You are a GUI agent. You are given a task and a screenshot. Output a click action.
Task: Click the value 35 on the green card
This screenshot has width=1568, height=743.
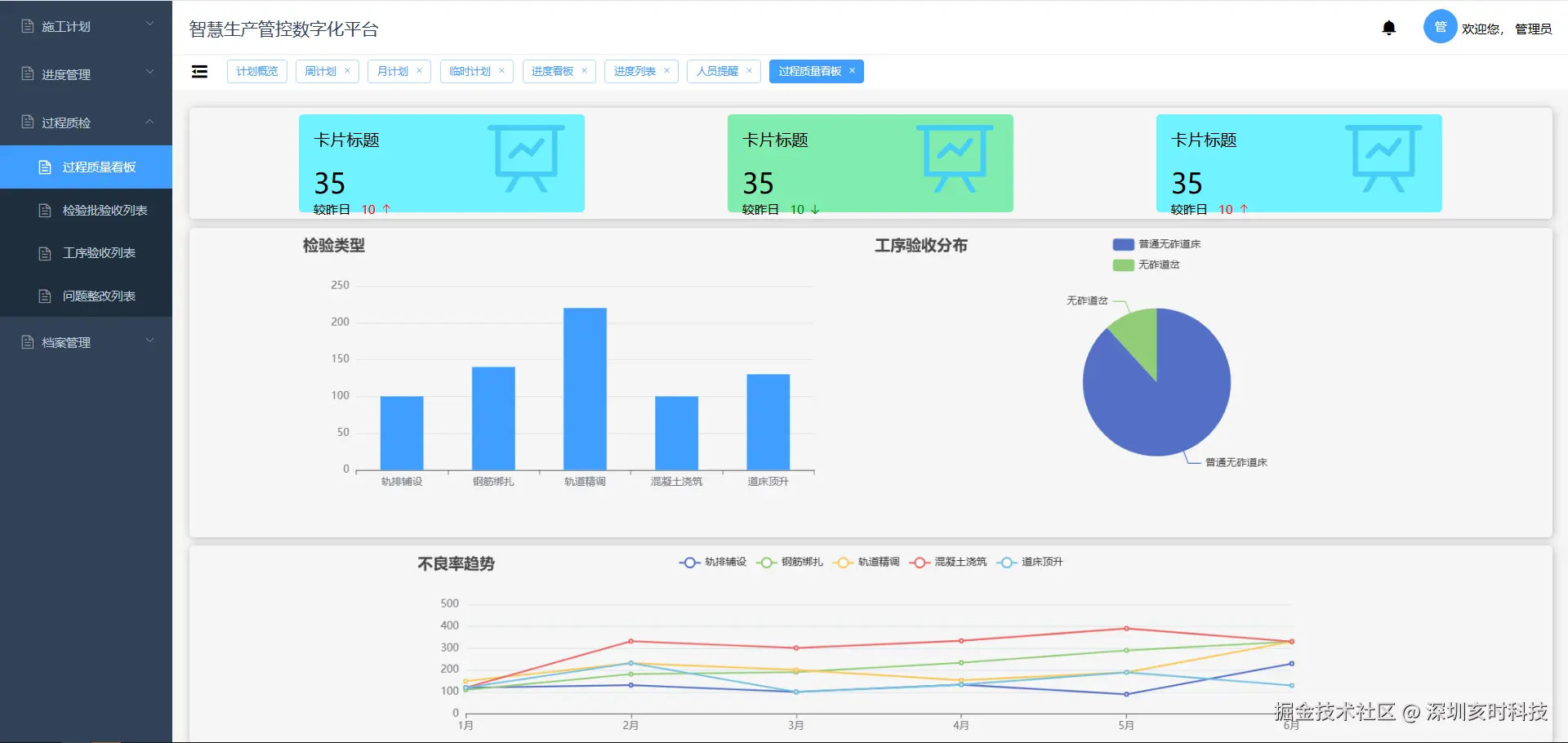click(758, 183)
